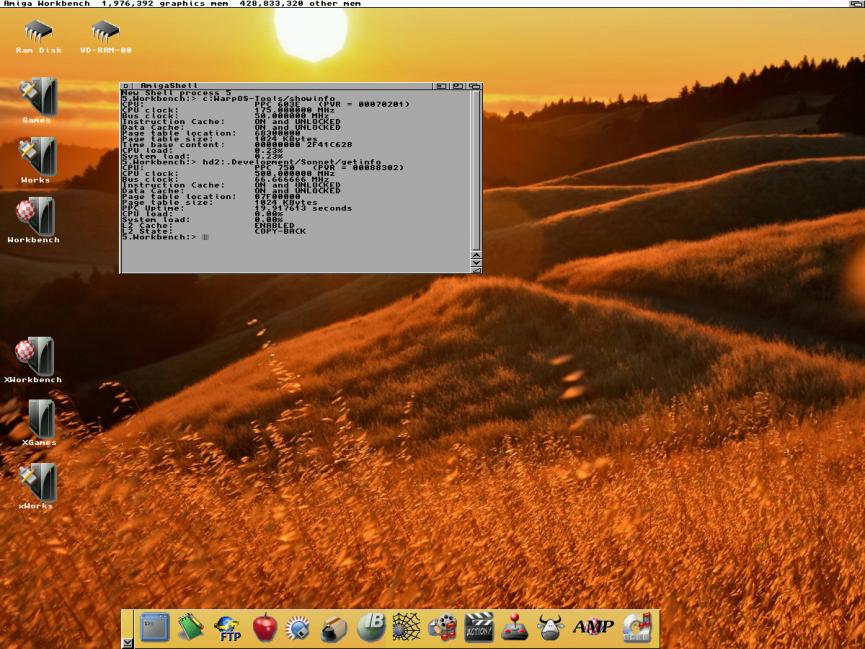The width and height of the screenshot is (865, 649).
Task: Click the joystick dock icon
Action: 514,627
